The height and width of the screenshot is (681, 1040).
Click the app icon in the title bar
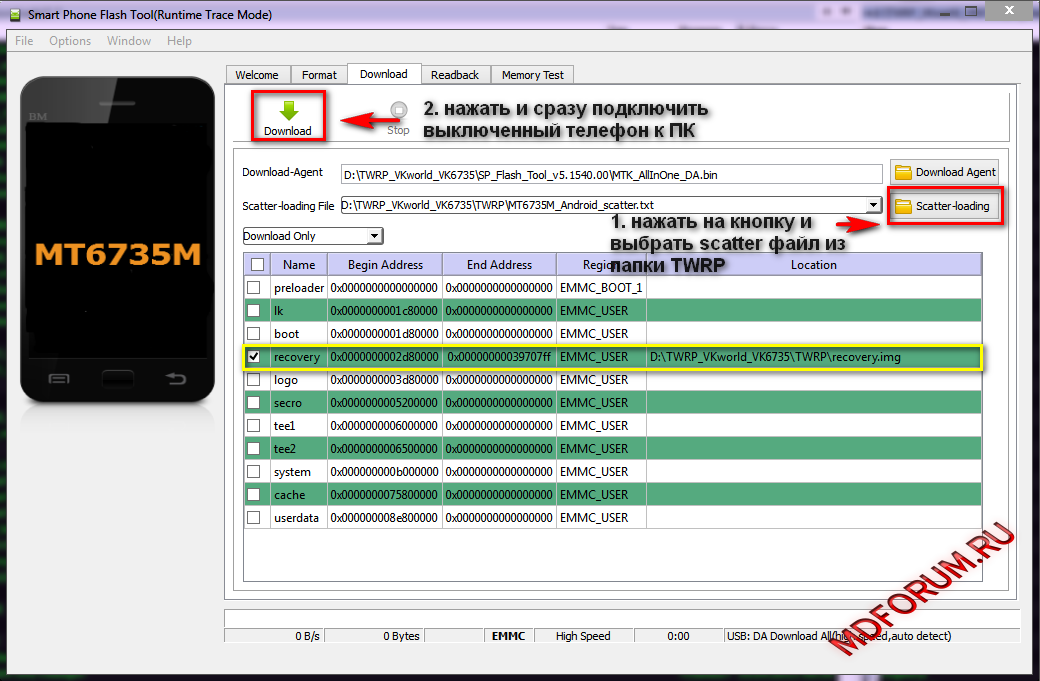pos(14,15)
